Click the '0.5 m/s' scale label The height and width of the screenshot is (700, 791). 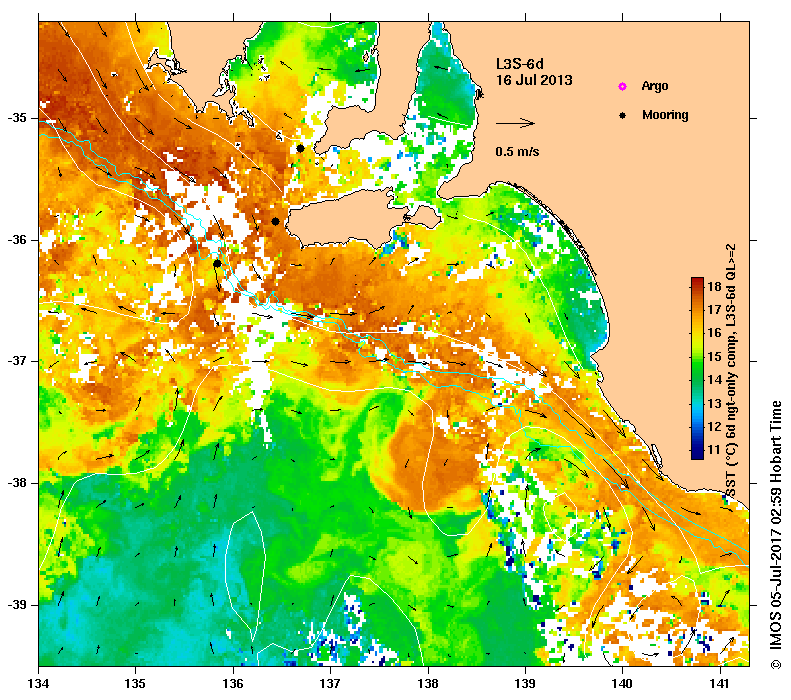(517, 151)
